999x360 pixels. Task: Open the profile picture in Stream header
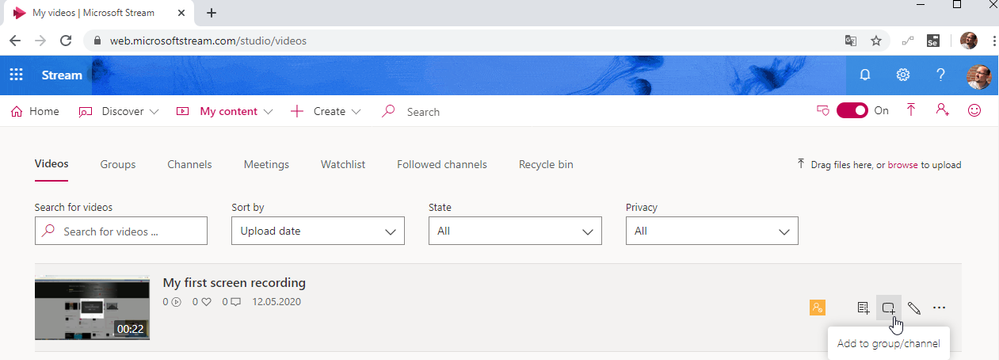pyautogui.click(x=979, y=76)
